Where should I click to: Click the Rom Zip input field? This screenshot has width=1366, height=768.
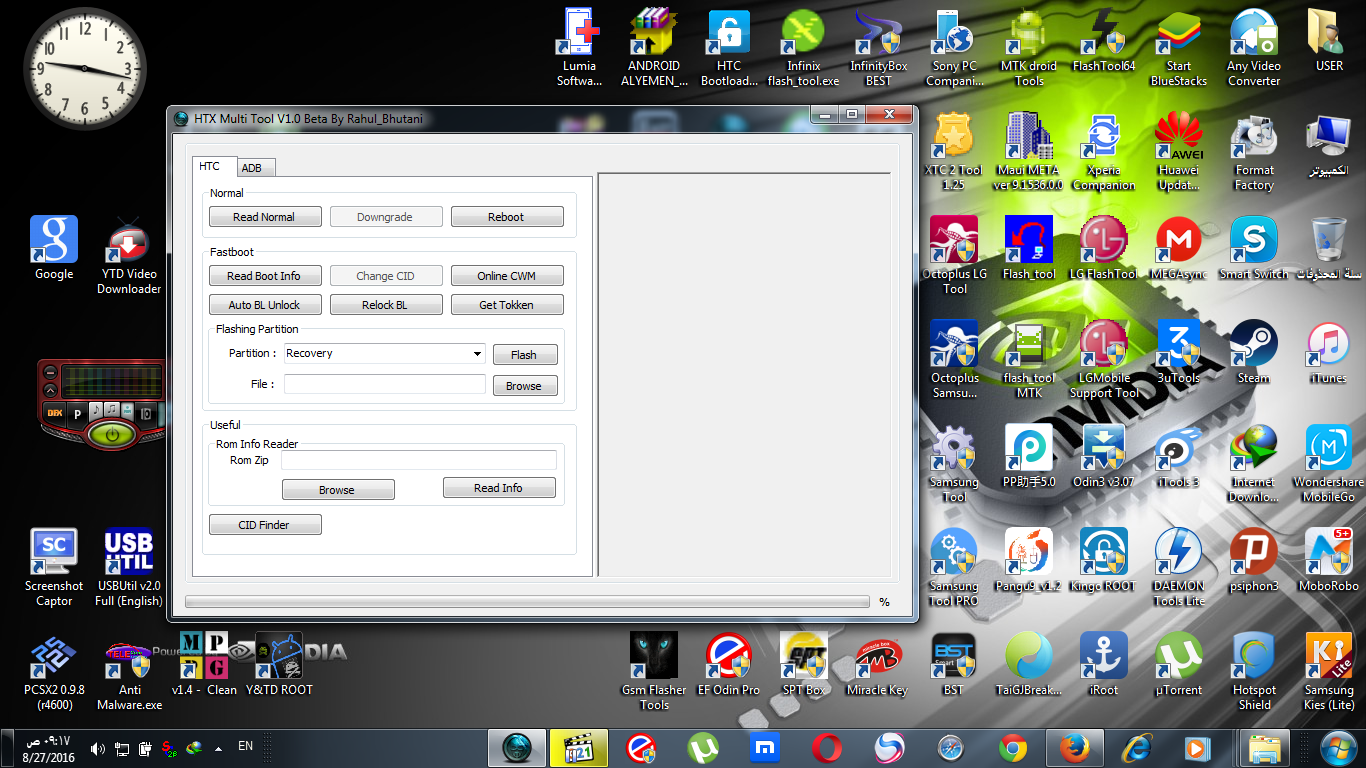pyautogui.click(x=419, y=460)
